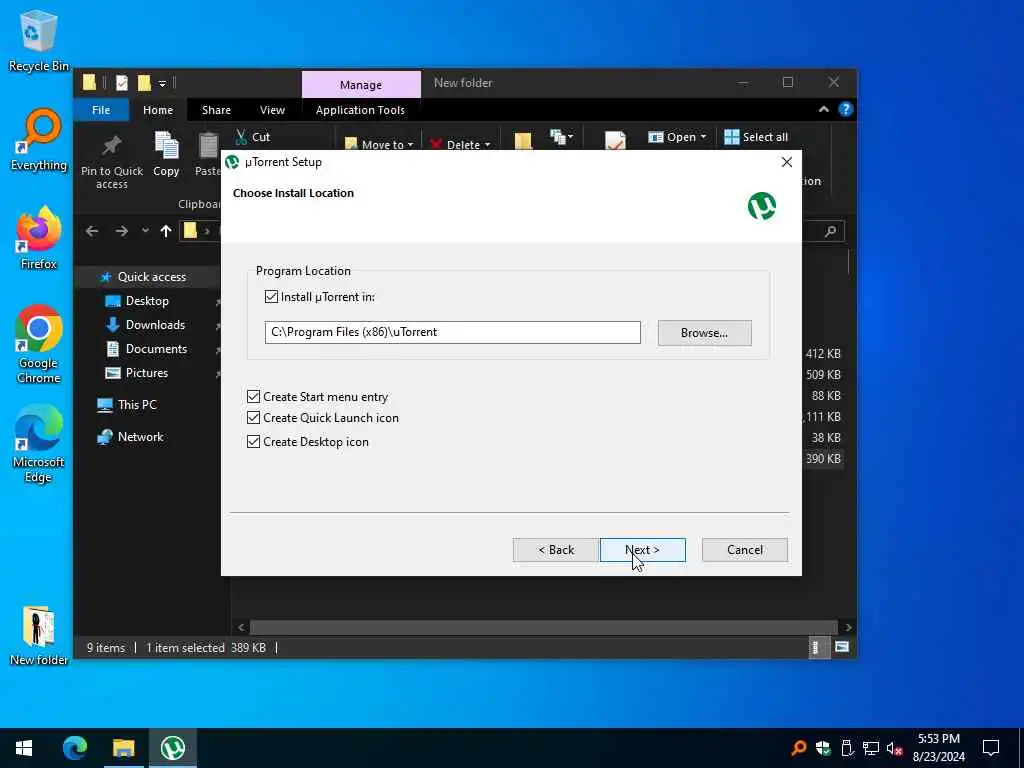
Task: Select the Everything desktop shortcut
Action: (39, 140)
